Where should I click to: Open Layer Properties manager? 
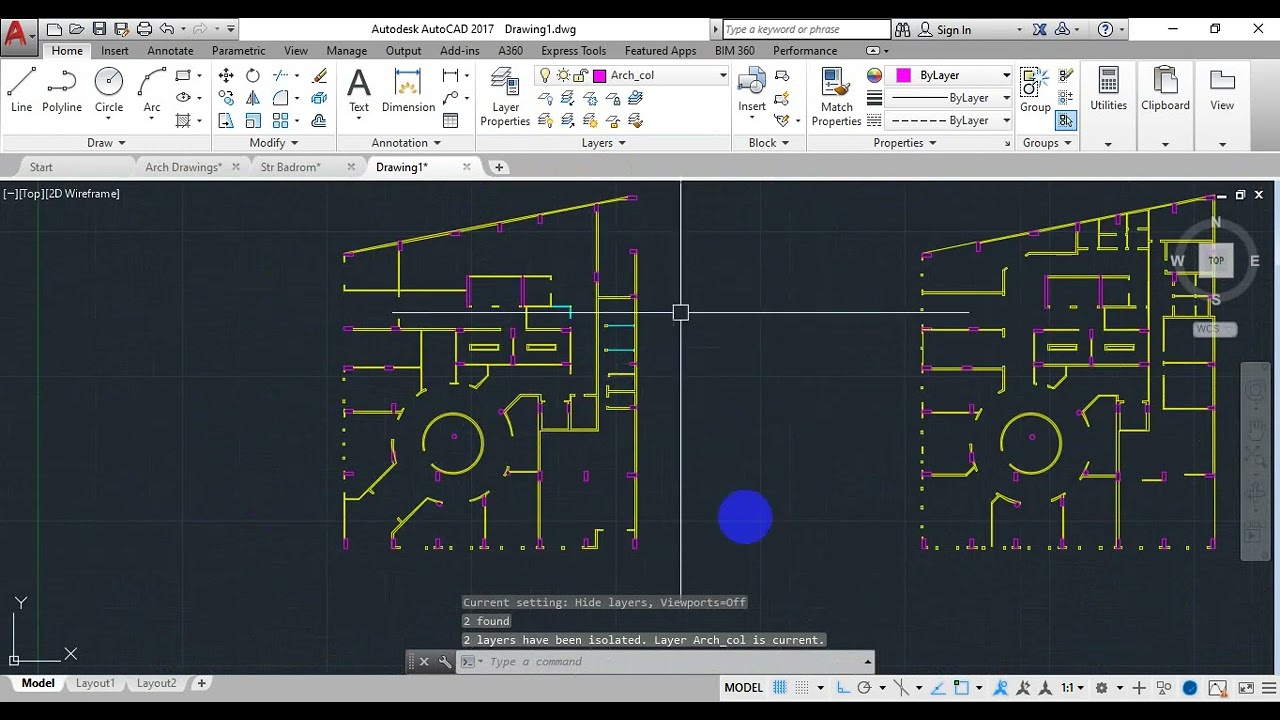point(505,97)
